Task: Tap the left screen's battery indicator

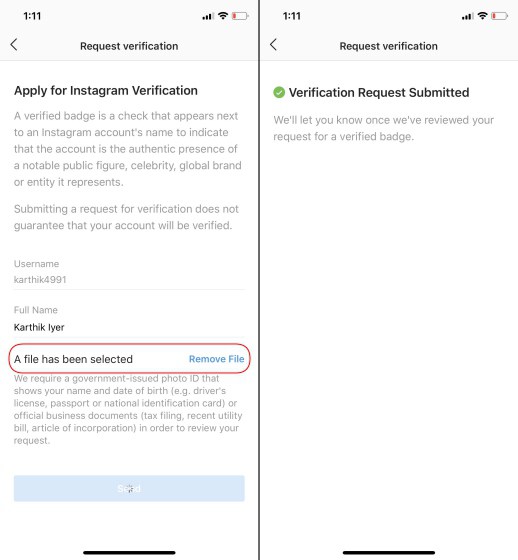Action: click(240, 16)
